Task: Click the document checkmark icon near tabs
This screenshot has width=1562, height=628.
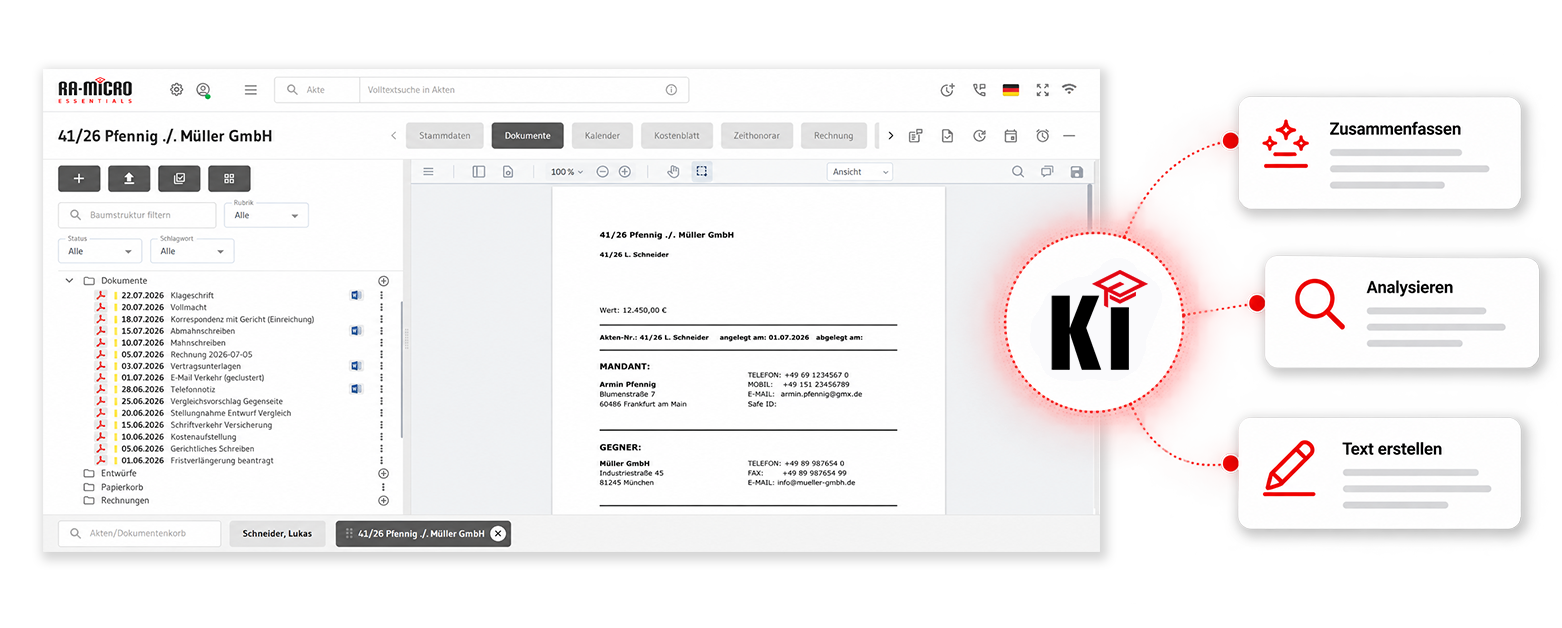Action: [x=947, y=136]
